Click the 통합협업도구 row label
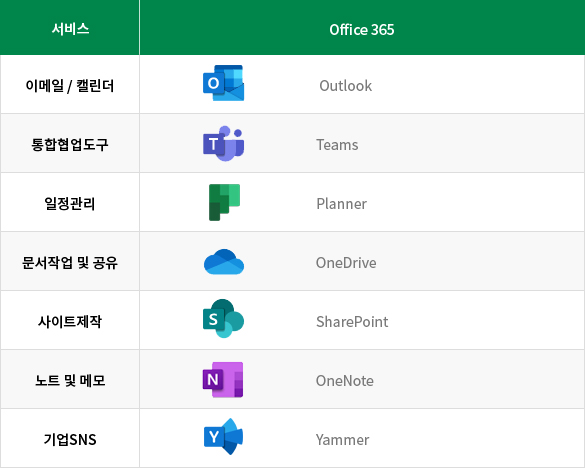Screen dimensions: 585x468 coord(70,144)
